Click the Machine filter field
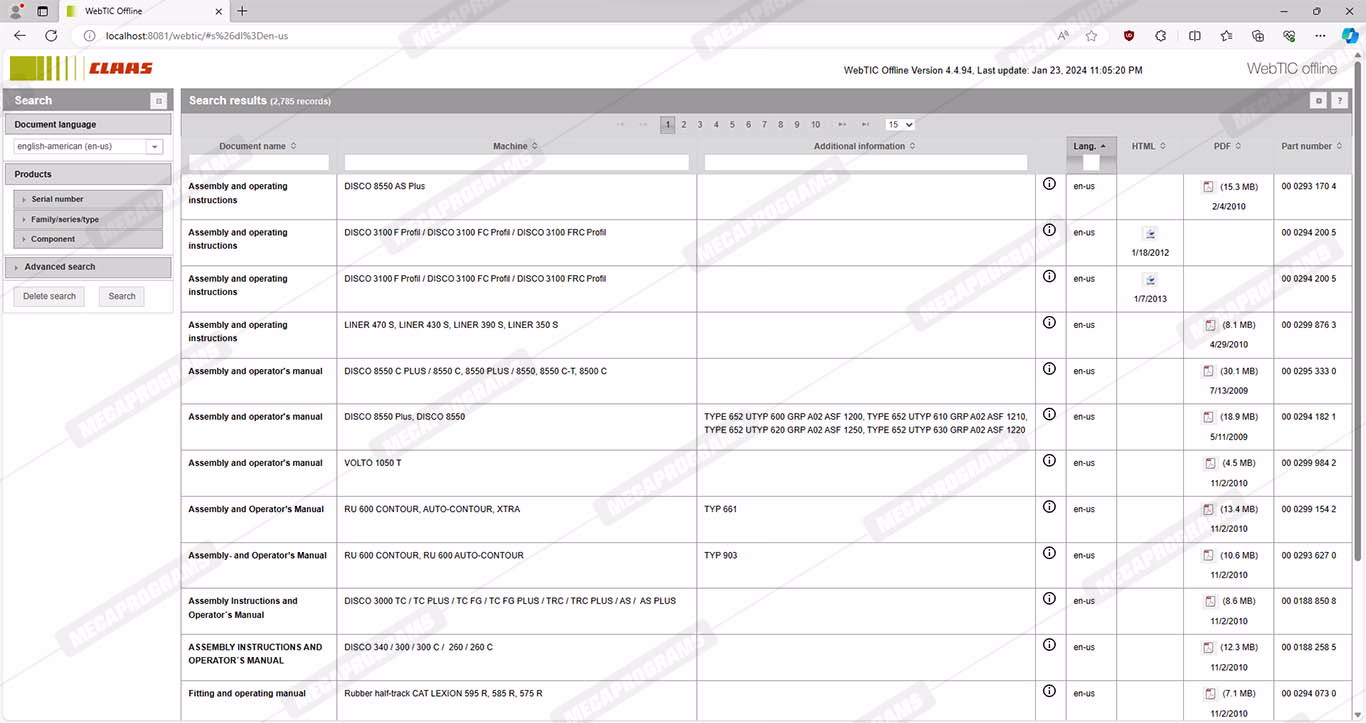1366x723 pixels. tap(516, 162)
